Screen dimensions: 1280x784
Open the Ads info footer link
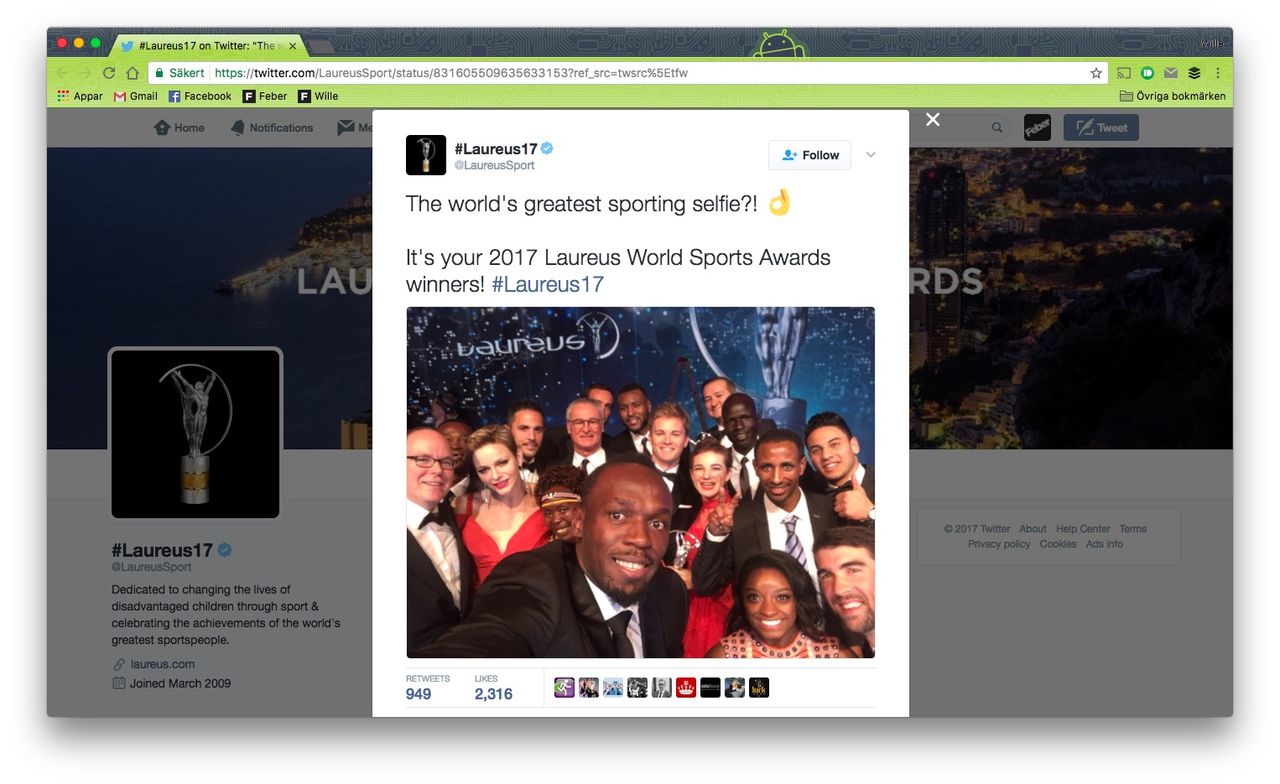(1104, 544)
